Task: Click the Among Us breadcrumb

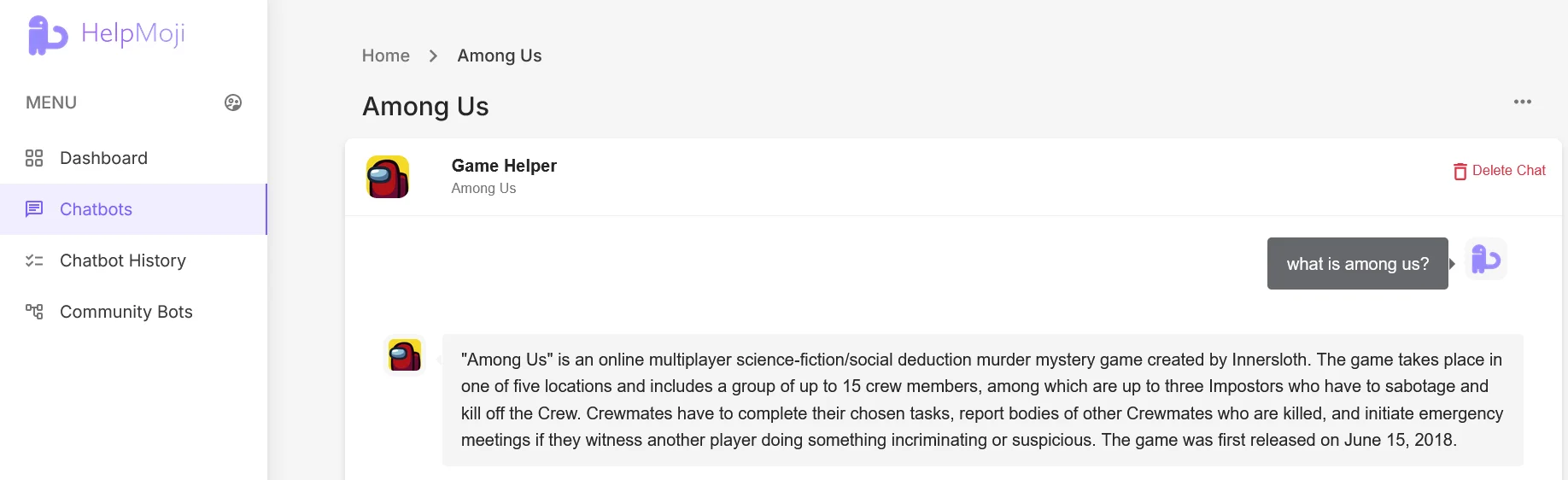Action: (x=499, y=56)
